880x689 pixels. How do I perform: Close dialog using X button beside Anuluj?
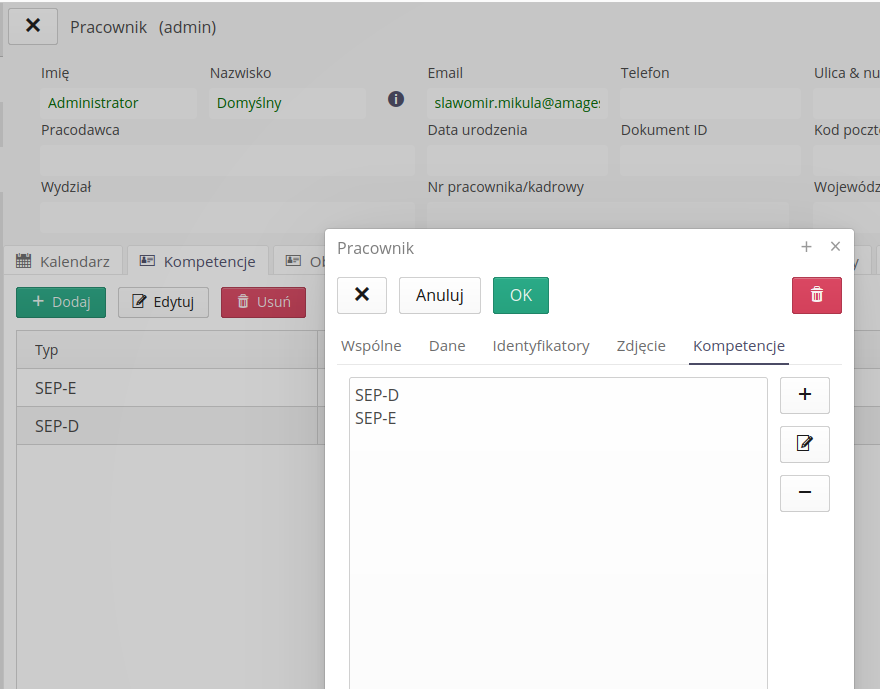(x=362, y=295)
